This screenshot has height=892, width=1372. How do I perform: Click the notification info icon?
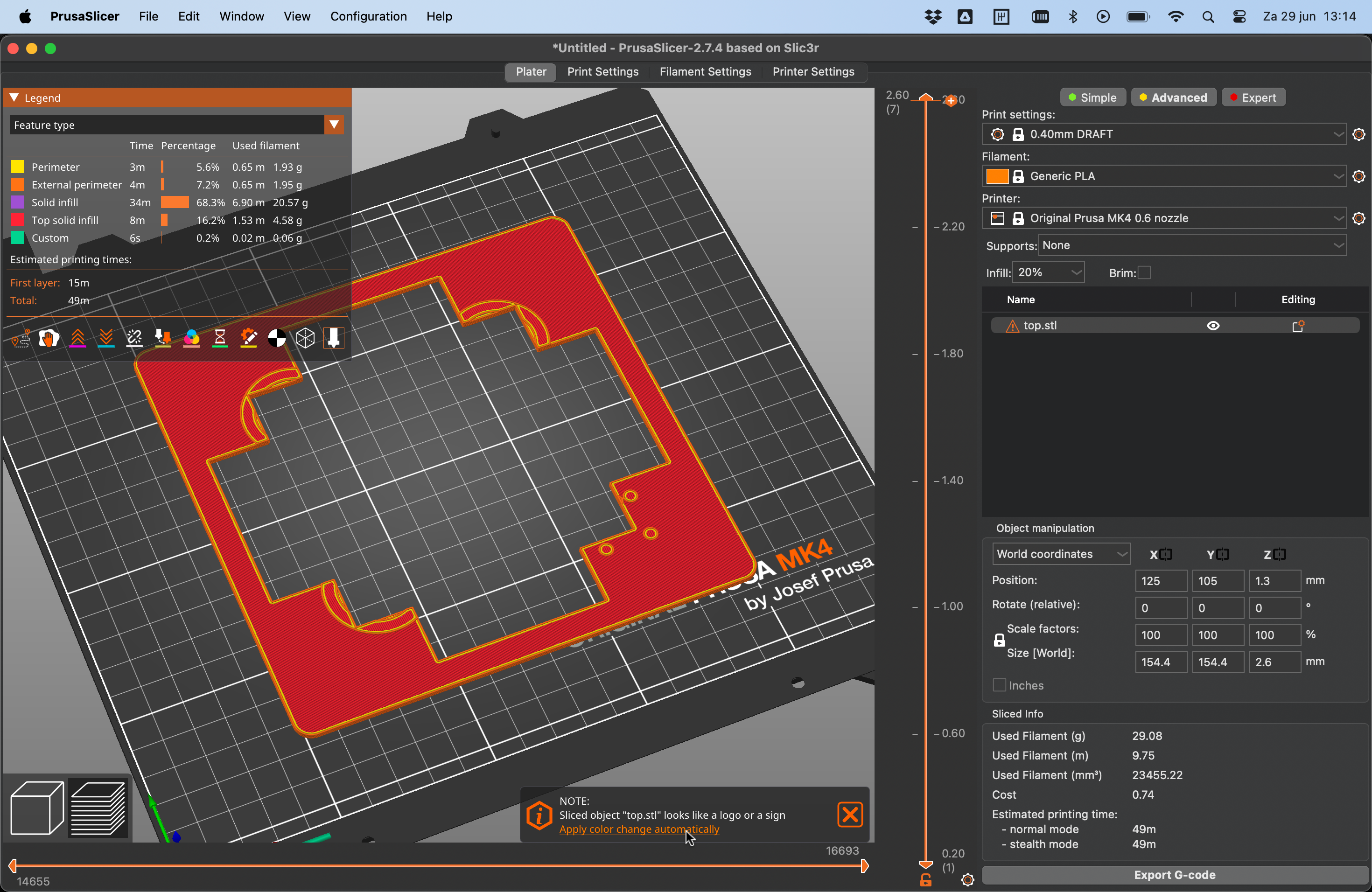click(539, 815)
